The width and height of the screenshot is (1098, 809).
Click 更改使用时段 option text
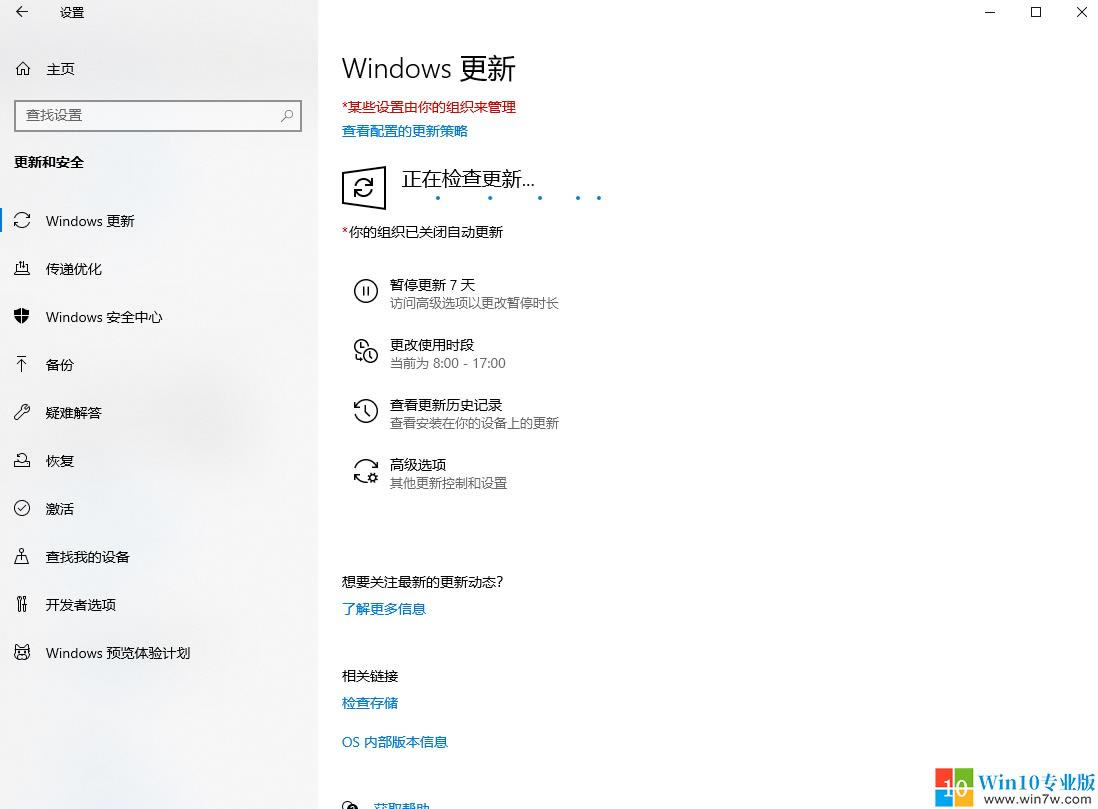coord(432,345)
